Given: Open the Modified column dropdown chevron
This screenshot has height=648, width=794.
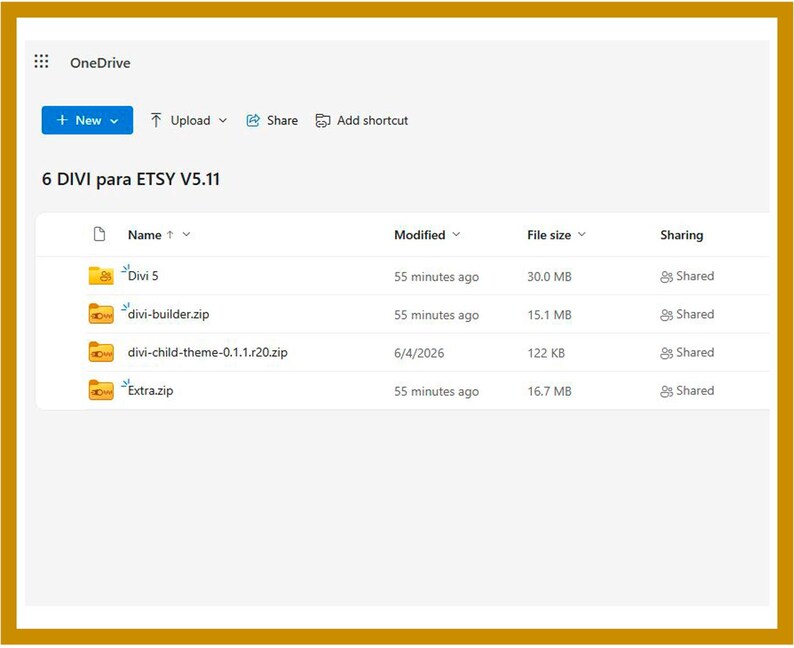Looking at the screenshot, I should 456,234.
